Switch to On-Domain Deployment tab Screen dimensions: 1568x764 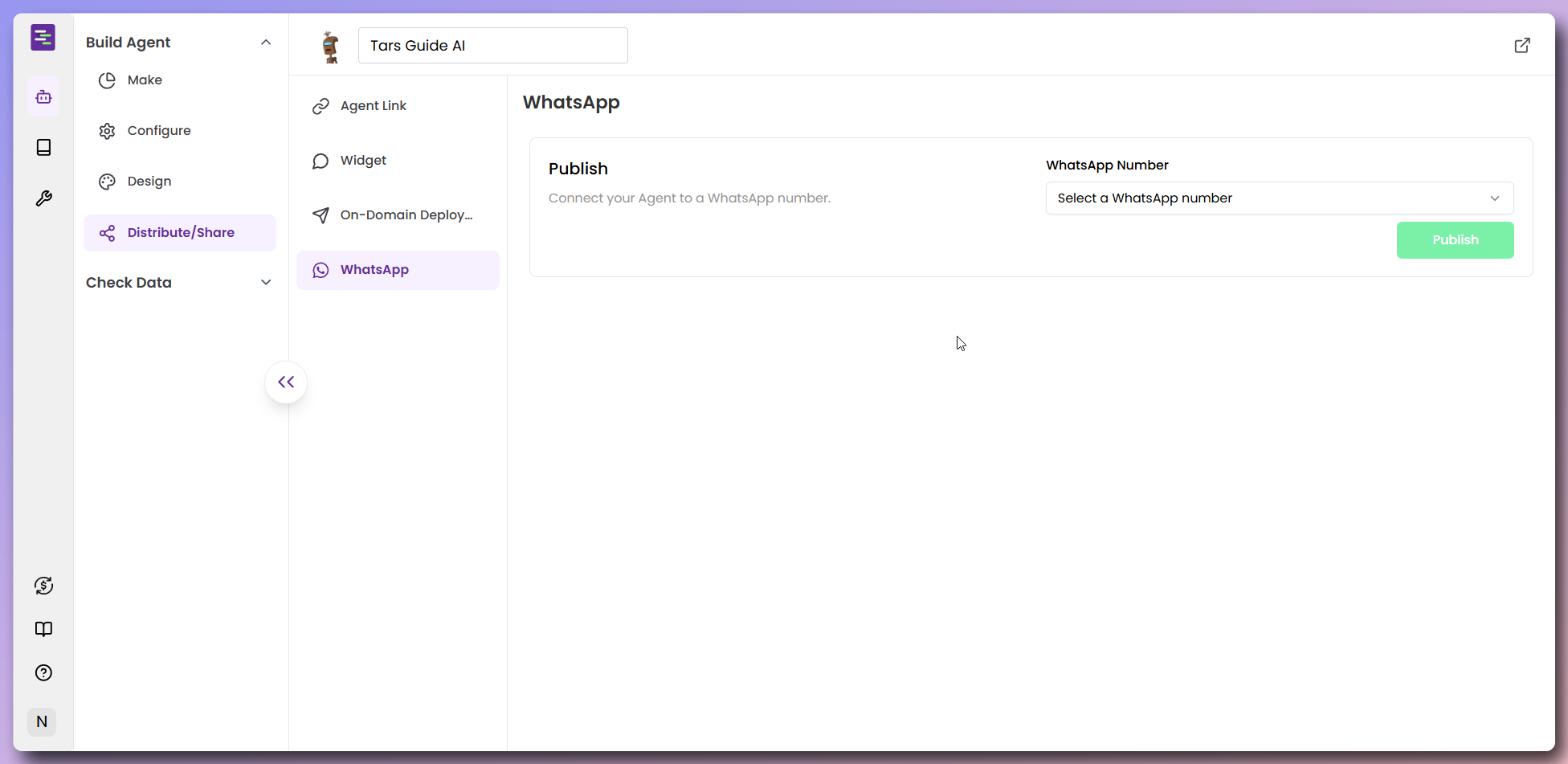[398, 215]
